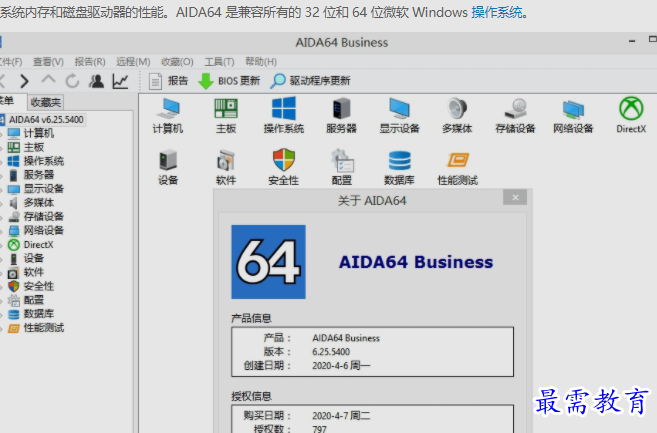Open the DirectX Xbox icon in main panel
This screenshot has height=433, width=657.
click(631, 115)
